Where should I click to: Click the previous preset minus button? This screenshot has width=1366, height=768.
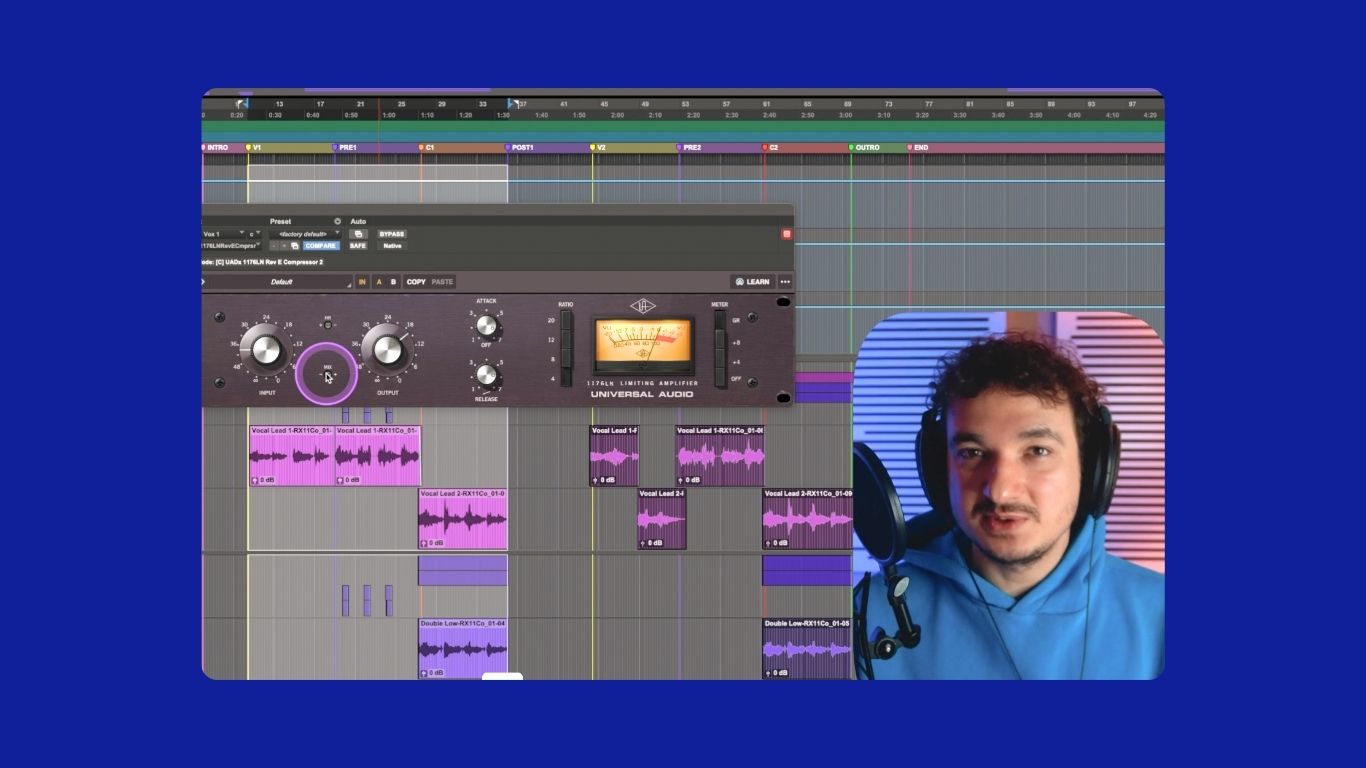tap(274, 245)
